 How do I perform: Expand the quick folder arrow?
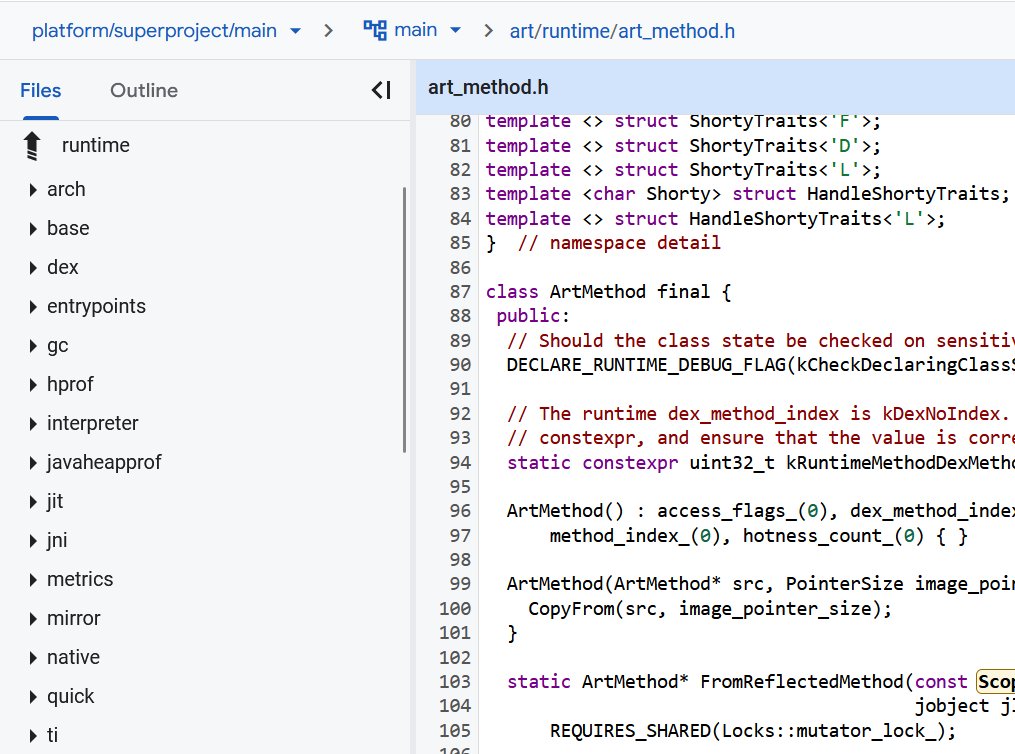pos(33,696)
